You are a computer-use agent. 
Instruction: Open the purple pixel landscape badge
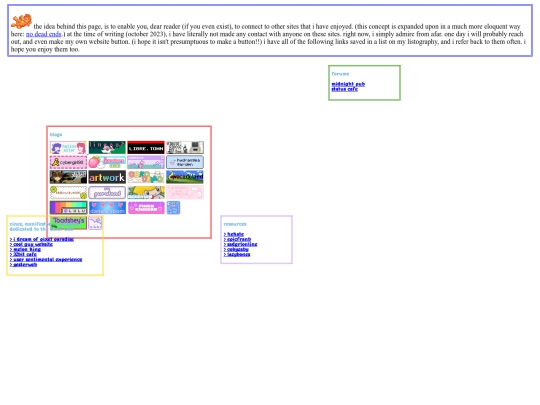pyautogui.click(x=146, y=162)
